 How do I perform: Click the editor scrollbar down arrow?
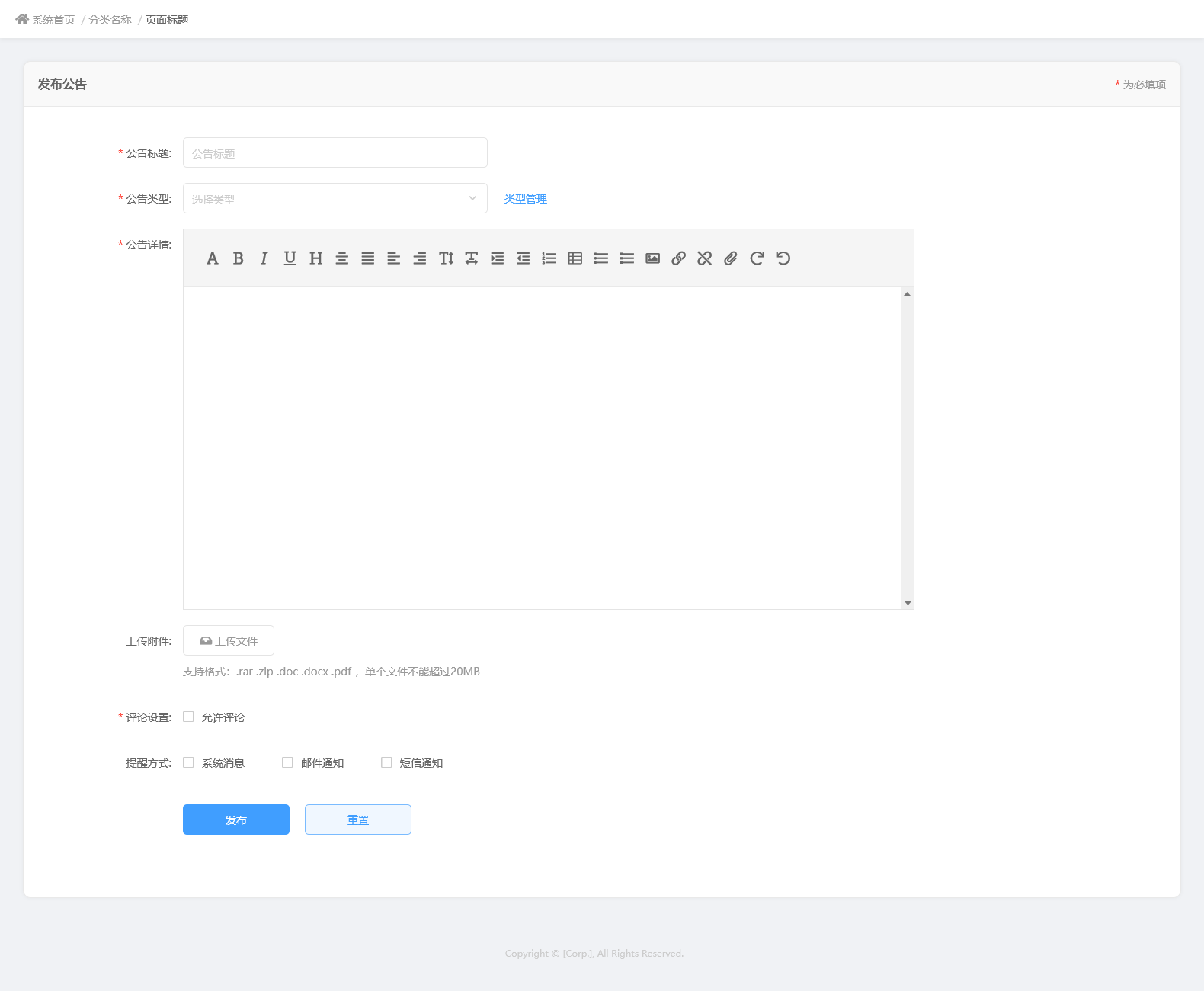pos(907,603)
